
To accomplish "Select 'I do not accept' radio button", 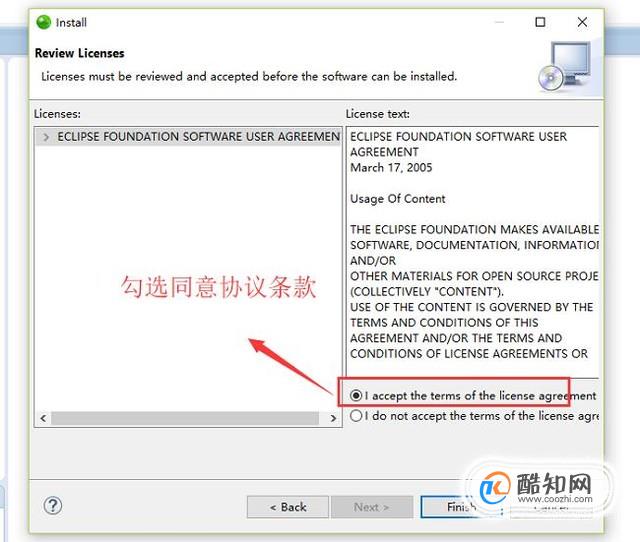I will [x=356, y=415].
